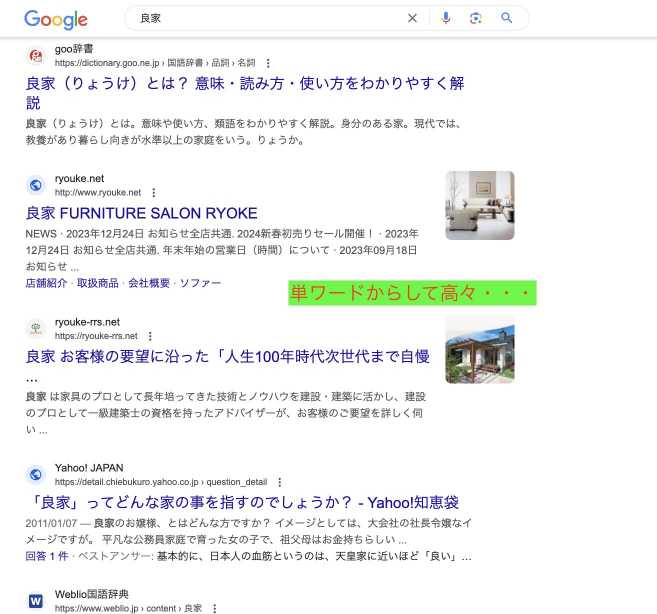657x614 pixels.
Task: Follow the ソファー sitelink
Action: (x=200, y=283)
